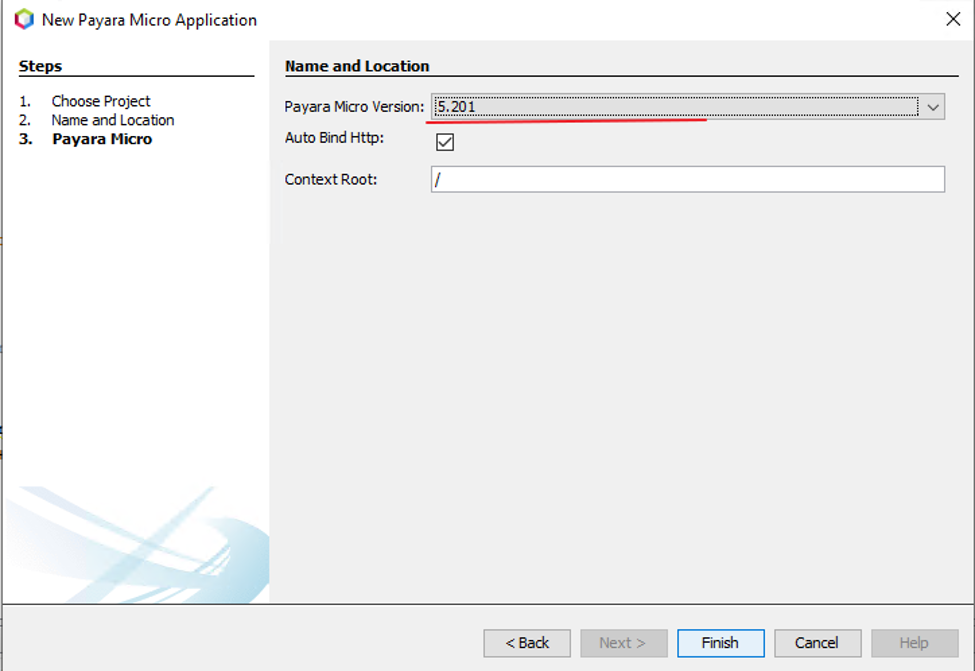Cancel the New Payara Micro Application wizard
Image resolution: width=975 pixels, height=671 pixels.
817,642
